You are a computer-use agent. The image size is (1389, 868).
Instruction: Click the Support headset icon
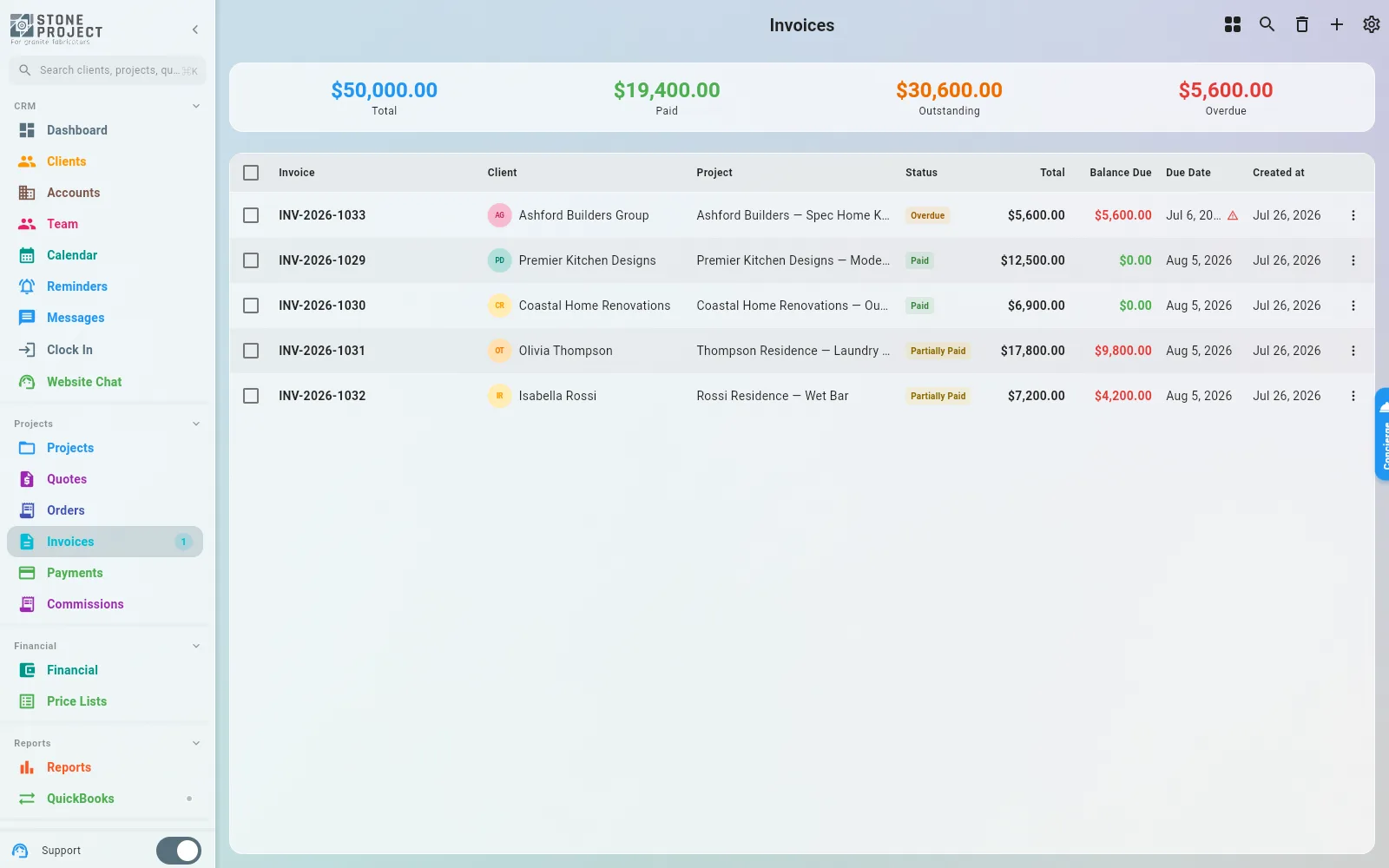(x=21, y=851)
